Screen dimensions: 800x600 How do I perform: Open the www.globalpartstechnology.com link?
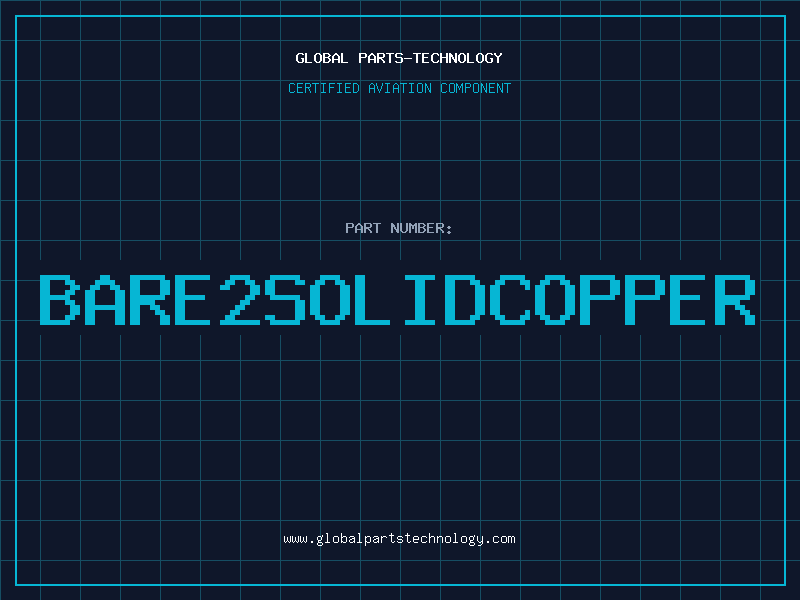(399, 539)
